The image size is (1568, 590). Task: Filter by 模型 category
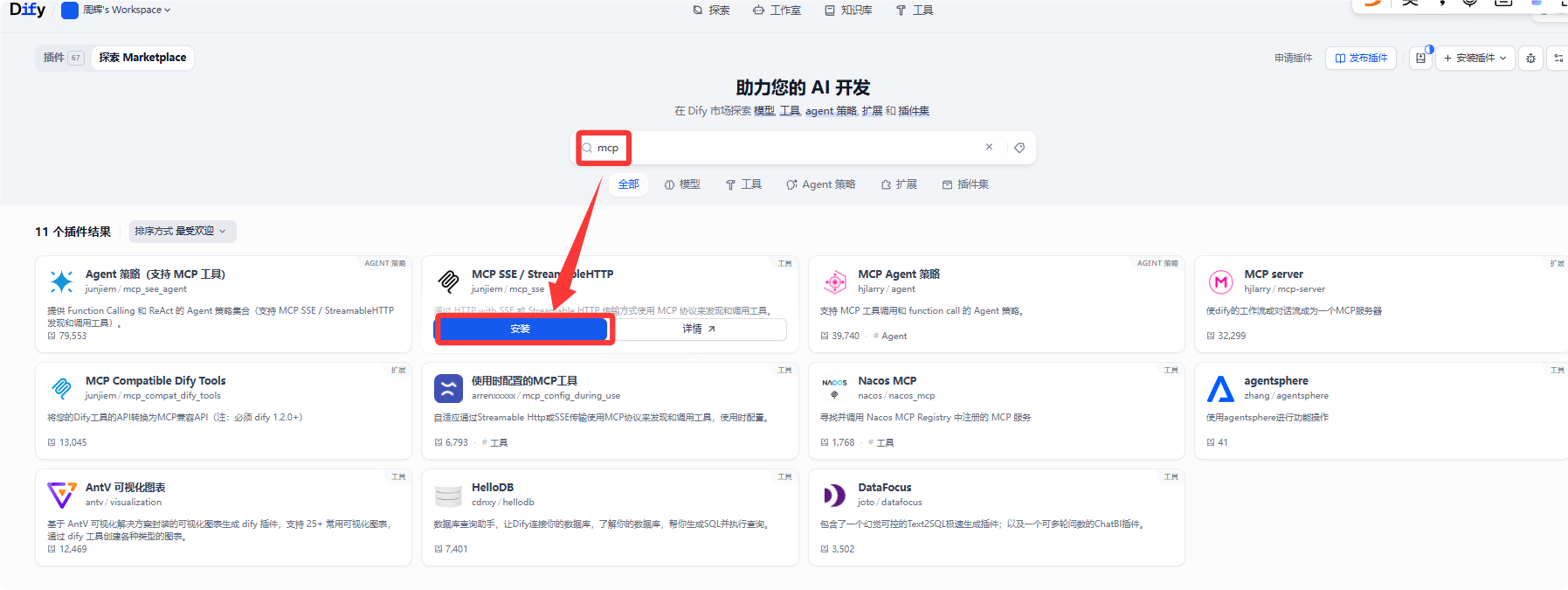pyautogui.click(x=682, y=184)
